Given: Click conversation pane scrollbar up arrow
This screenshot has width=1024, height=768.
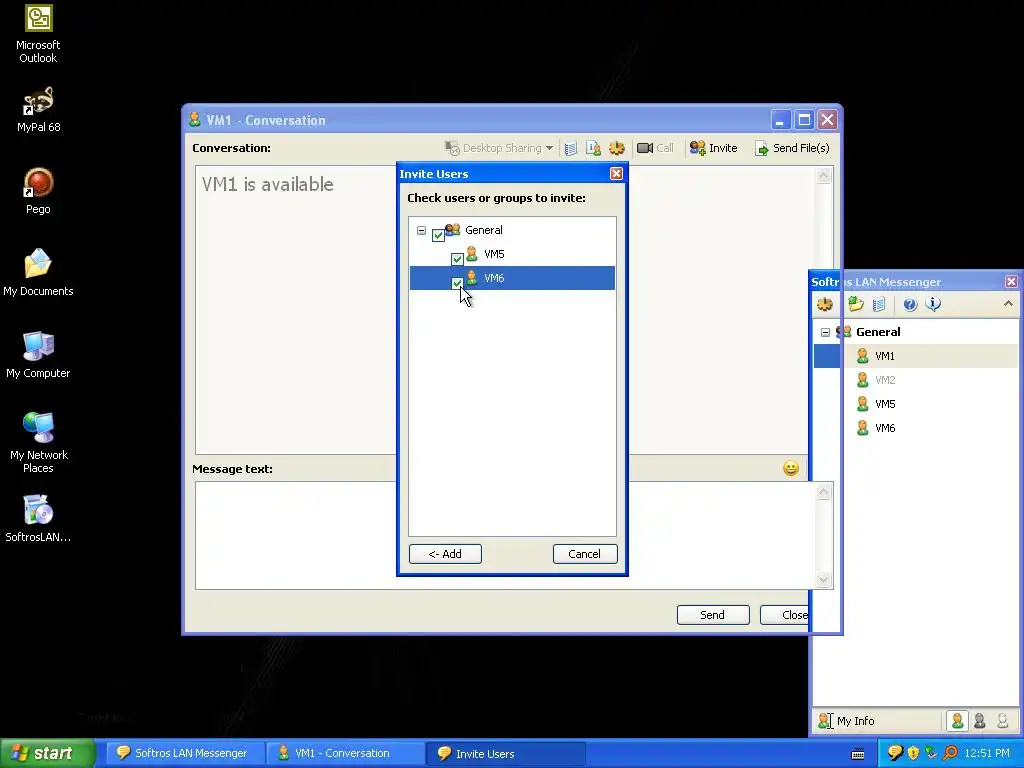Looking at the screenshot, I should 824,176.
